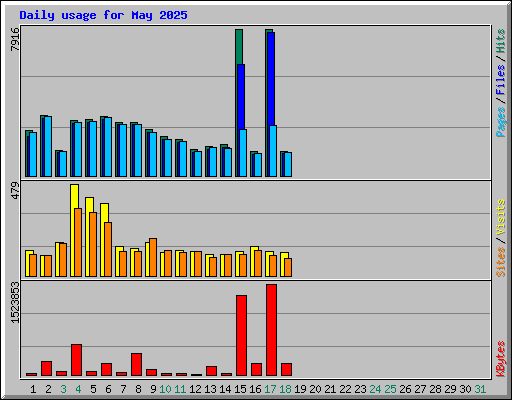The width and height of the screenshot is (512, 400).
Task: Select day 21 on the x-axis
Action: pos(330,389)
